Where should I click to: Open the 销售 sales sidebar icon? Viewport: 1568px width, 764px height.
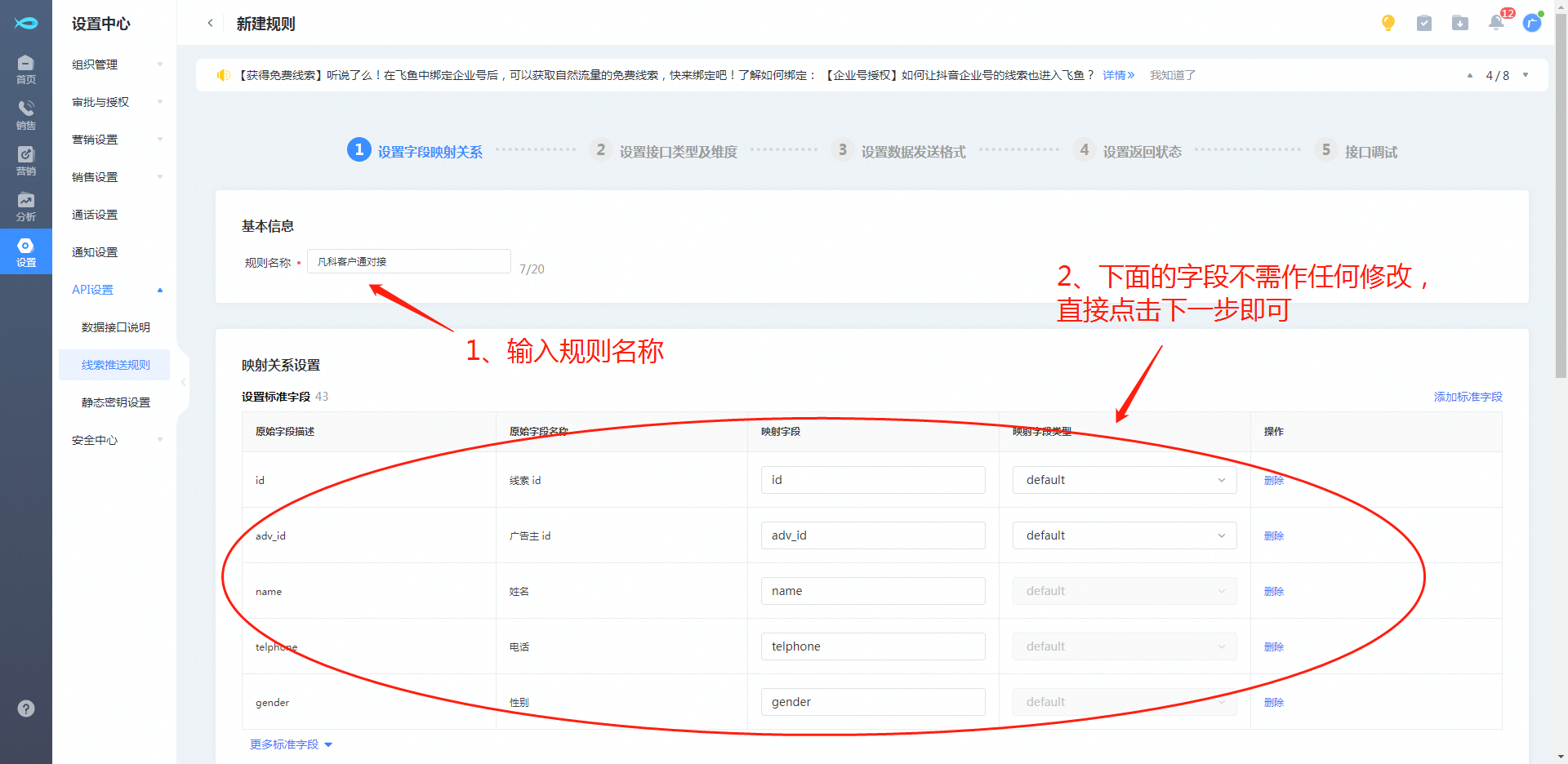click(25, 115)
